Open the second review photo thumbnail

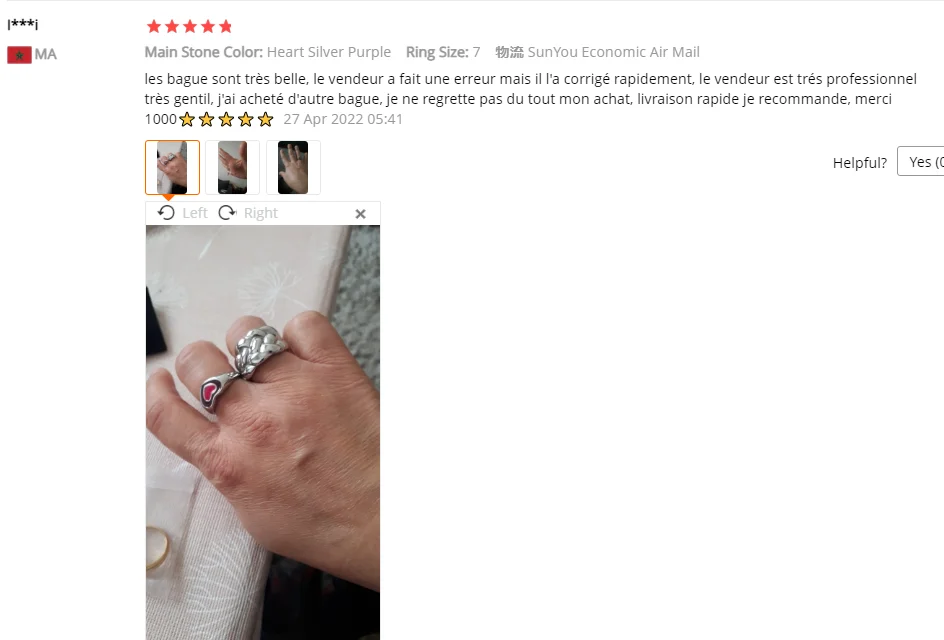(232, 167)
